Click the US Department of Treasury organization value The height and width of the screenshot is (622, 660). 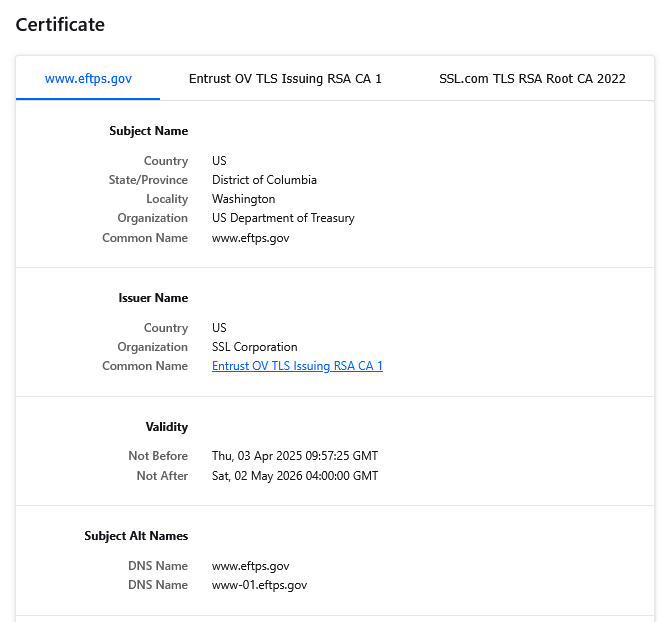pos(283,218)
